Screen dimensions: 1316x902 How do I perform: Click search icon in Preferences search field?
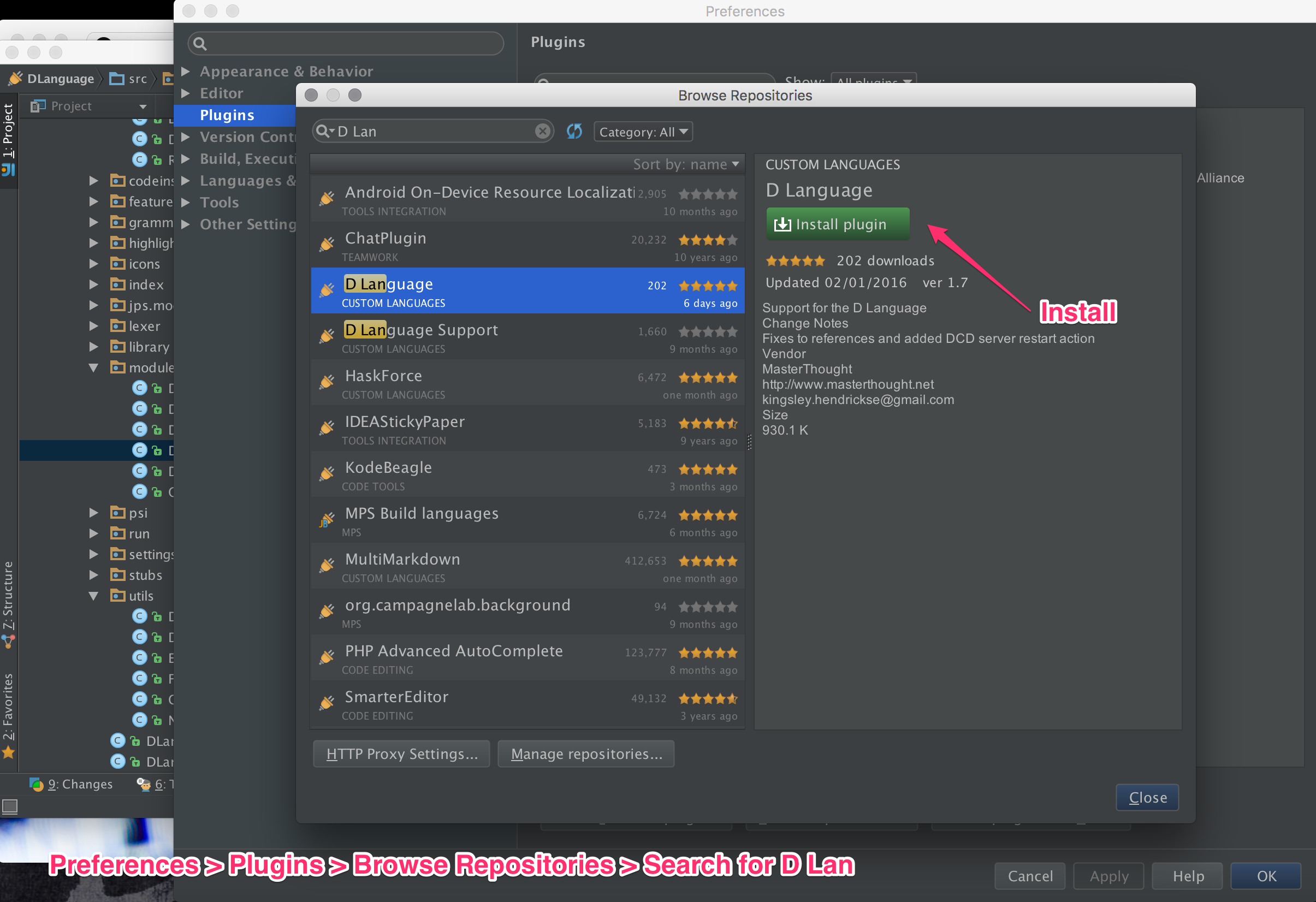200,44
